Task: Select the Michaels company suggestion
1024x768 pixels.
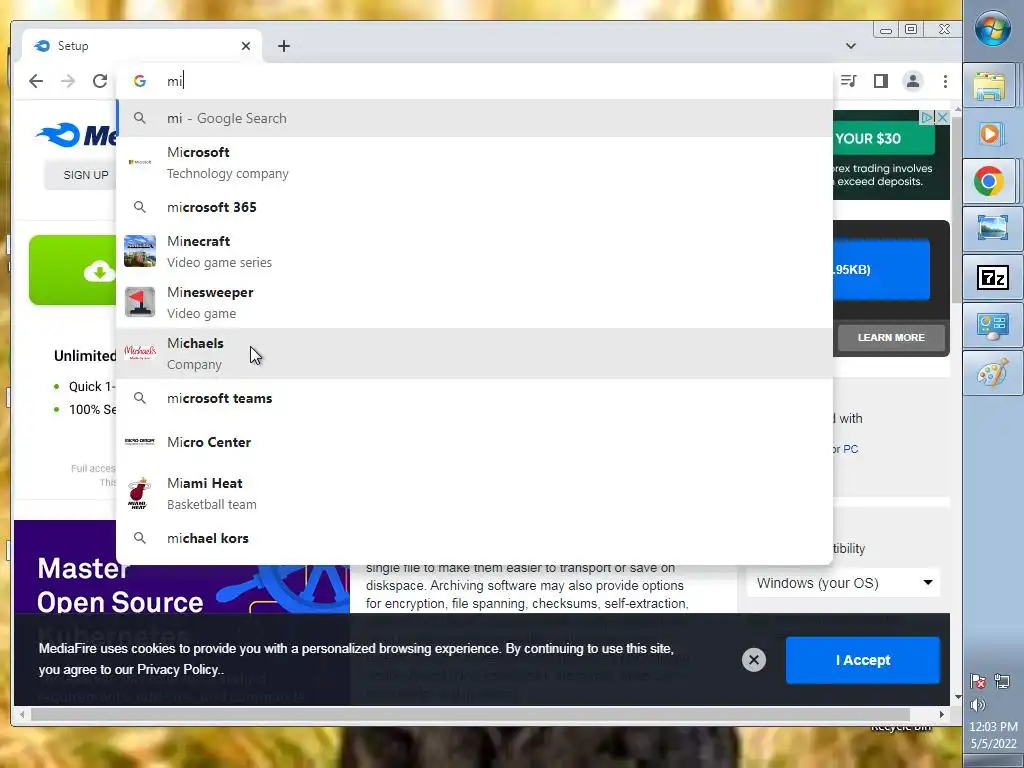Action: coord(475,353)
